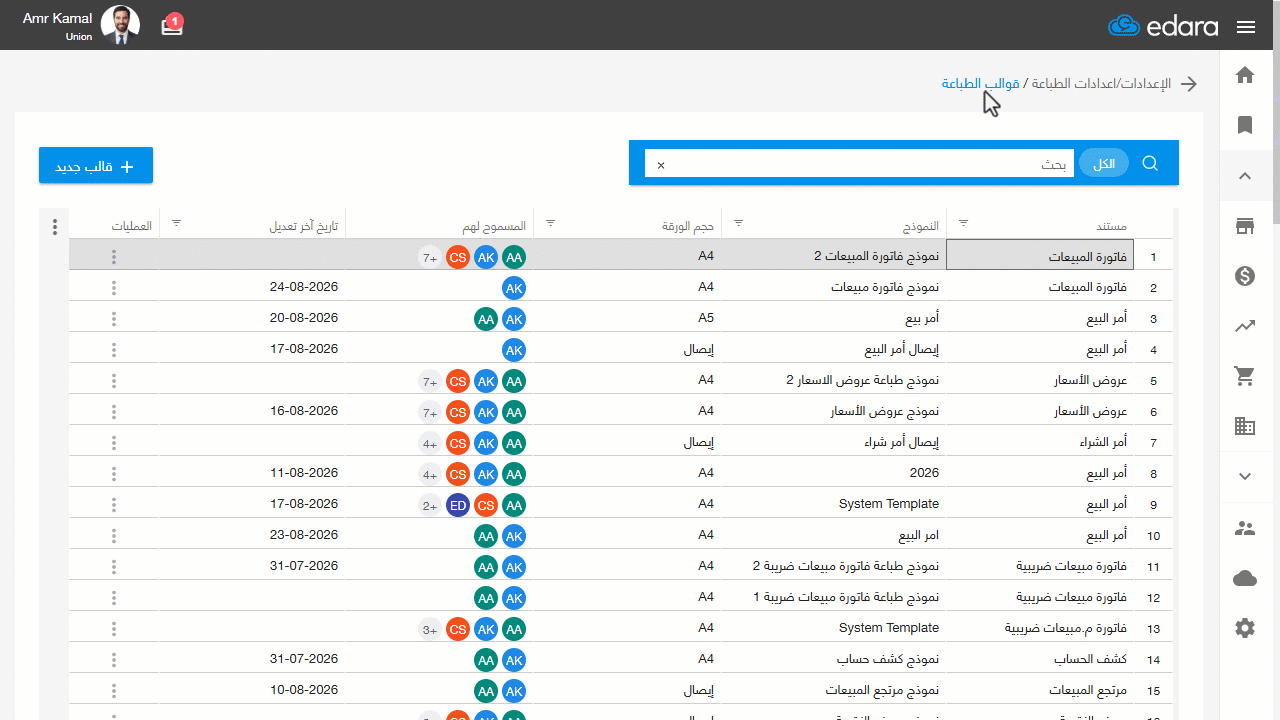
Task: Open قوالب الطباعة breadcrumb link
Action: tap(980, 83)
